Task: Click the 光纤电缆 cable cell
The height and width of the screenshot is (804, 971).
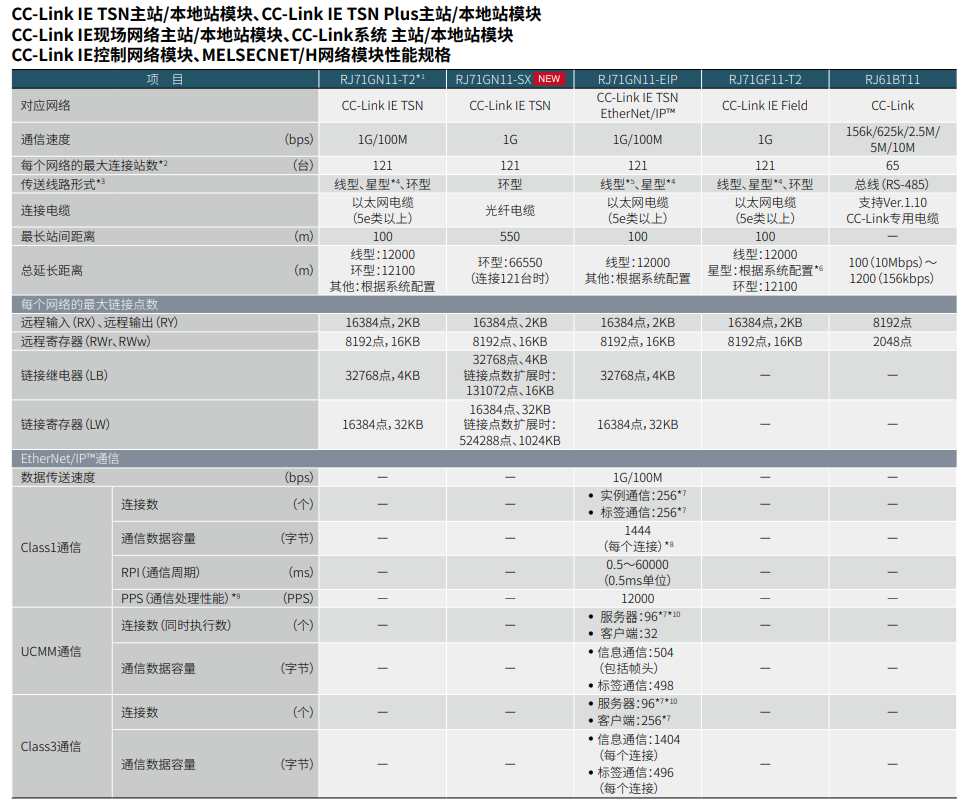Action: [x=510, y=211]
